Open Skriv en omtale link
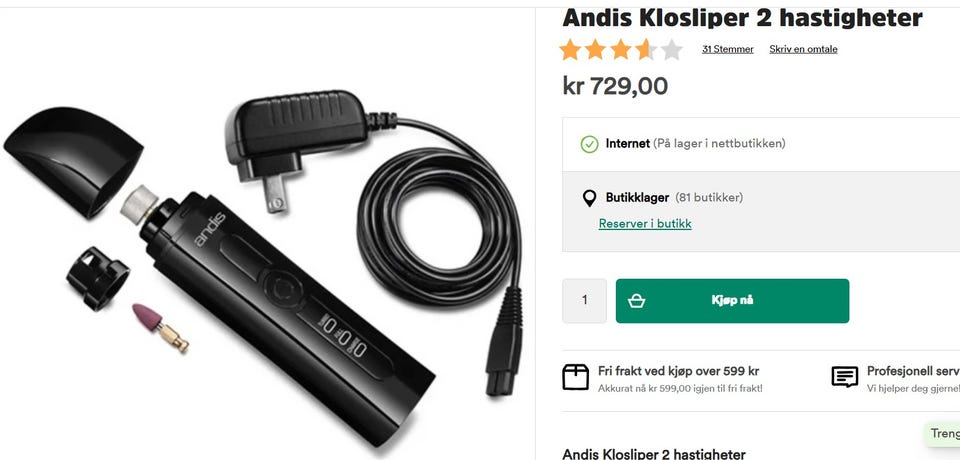960x460 pixels. [x=803, y=49]
